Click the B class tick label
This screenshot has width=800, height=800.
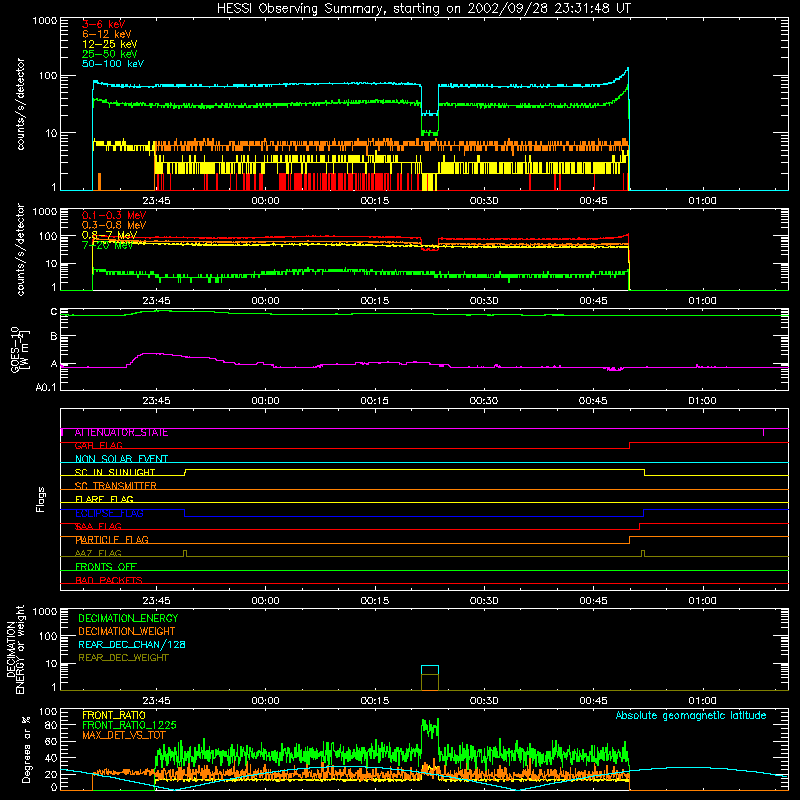click(54, 337)
